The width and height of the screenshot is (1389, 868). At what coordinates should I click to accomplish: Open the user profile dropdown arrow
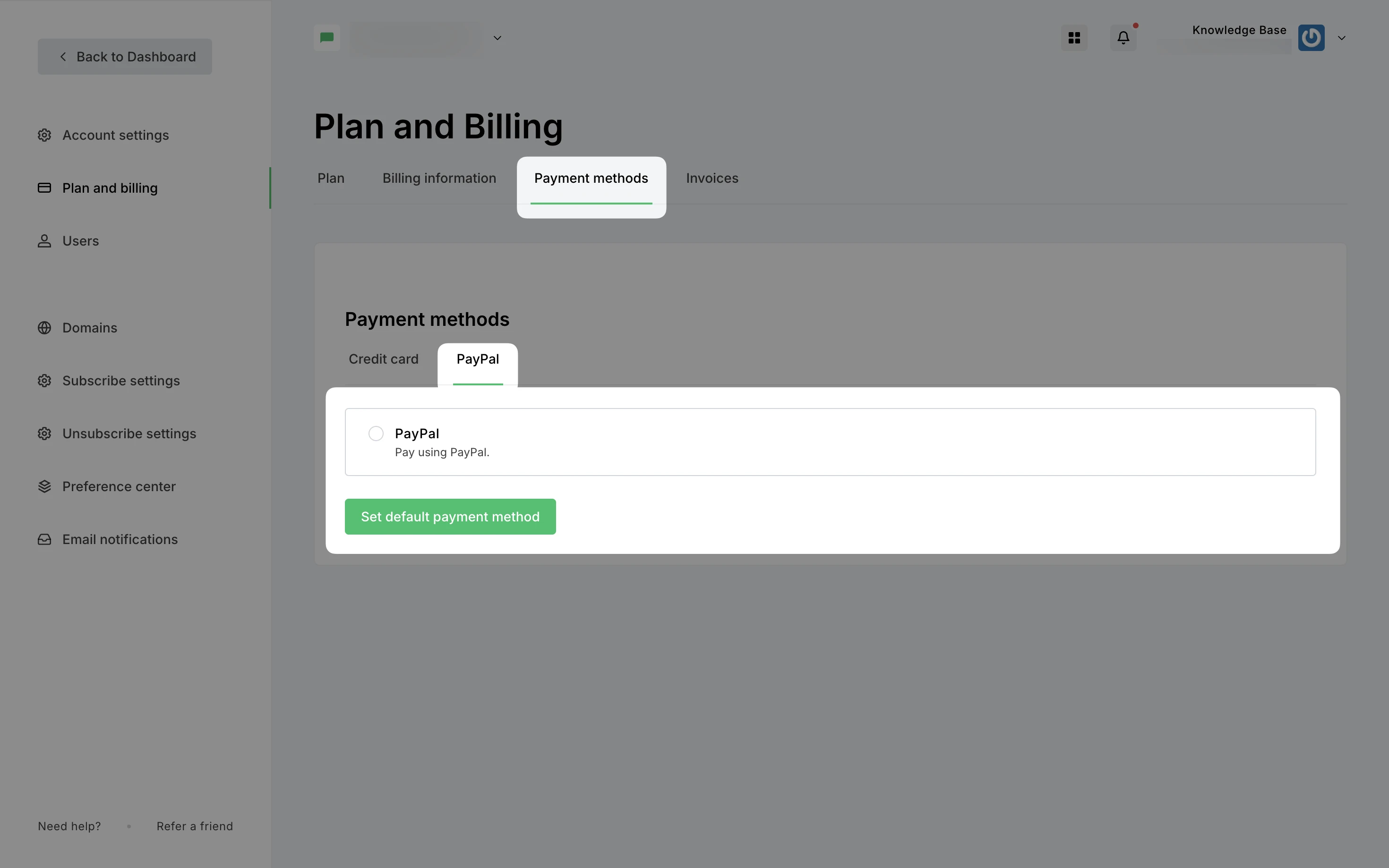tap(1341, 38)
